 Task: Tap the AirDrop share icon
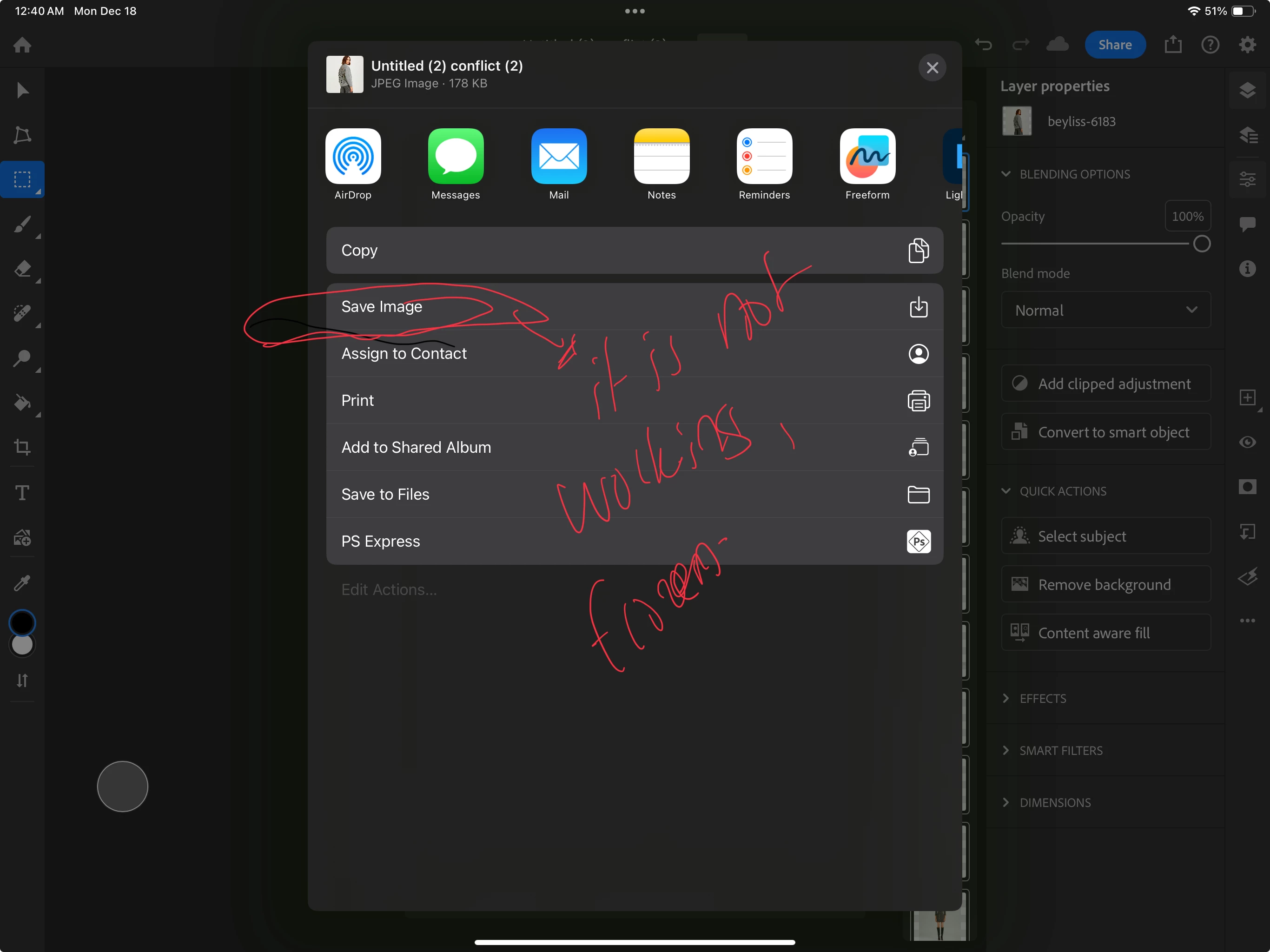352,156
